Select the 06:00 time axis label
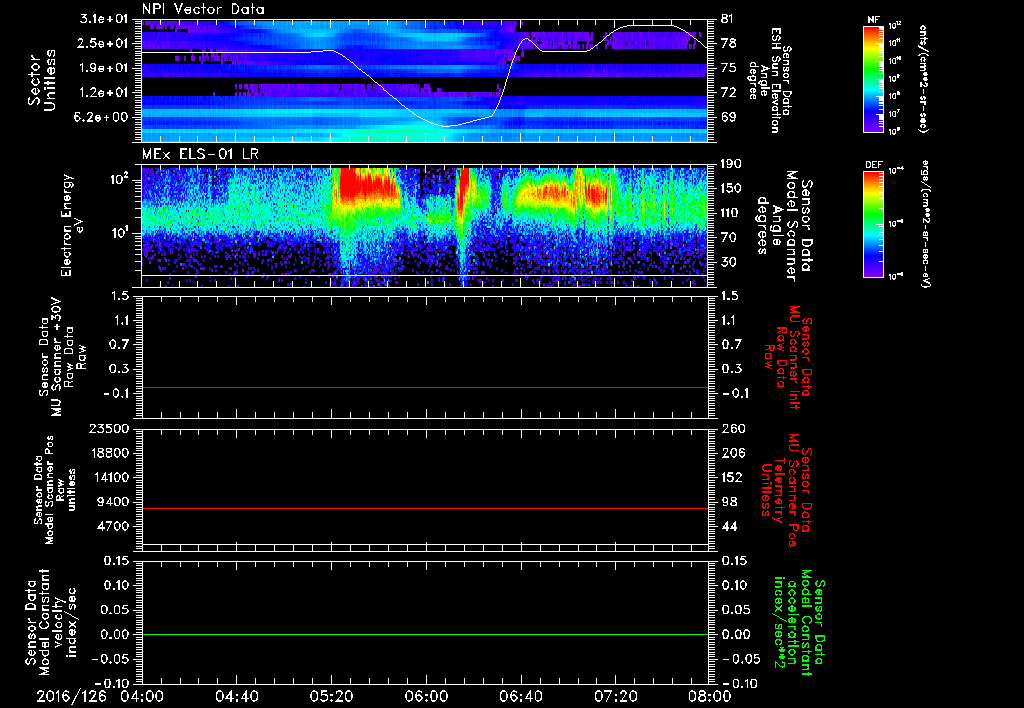The image size is (1024, 708). [427, 696]
